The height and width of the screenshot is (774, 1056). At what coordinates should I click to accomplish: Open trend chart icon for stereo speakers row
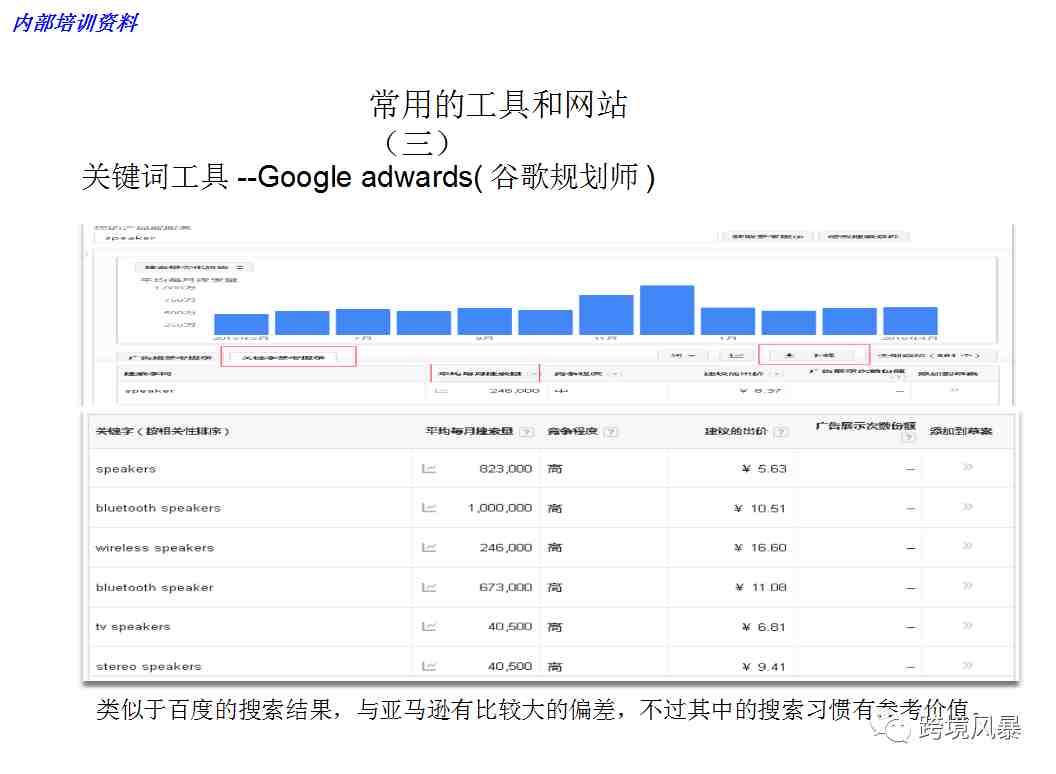428,666
